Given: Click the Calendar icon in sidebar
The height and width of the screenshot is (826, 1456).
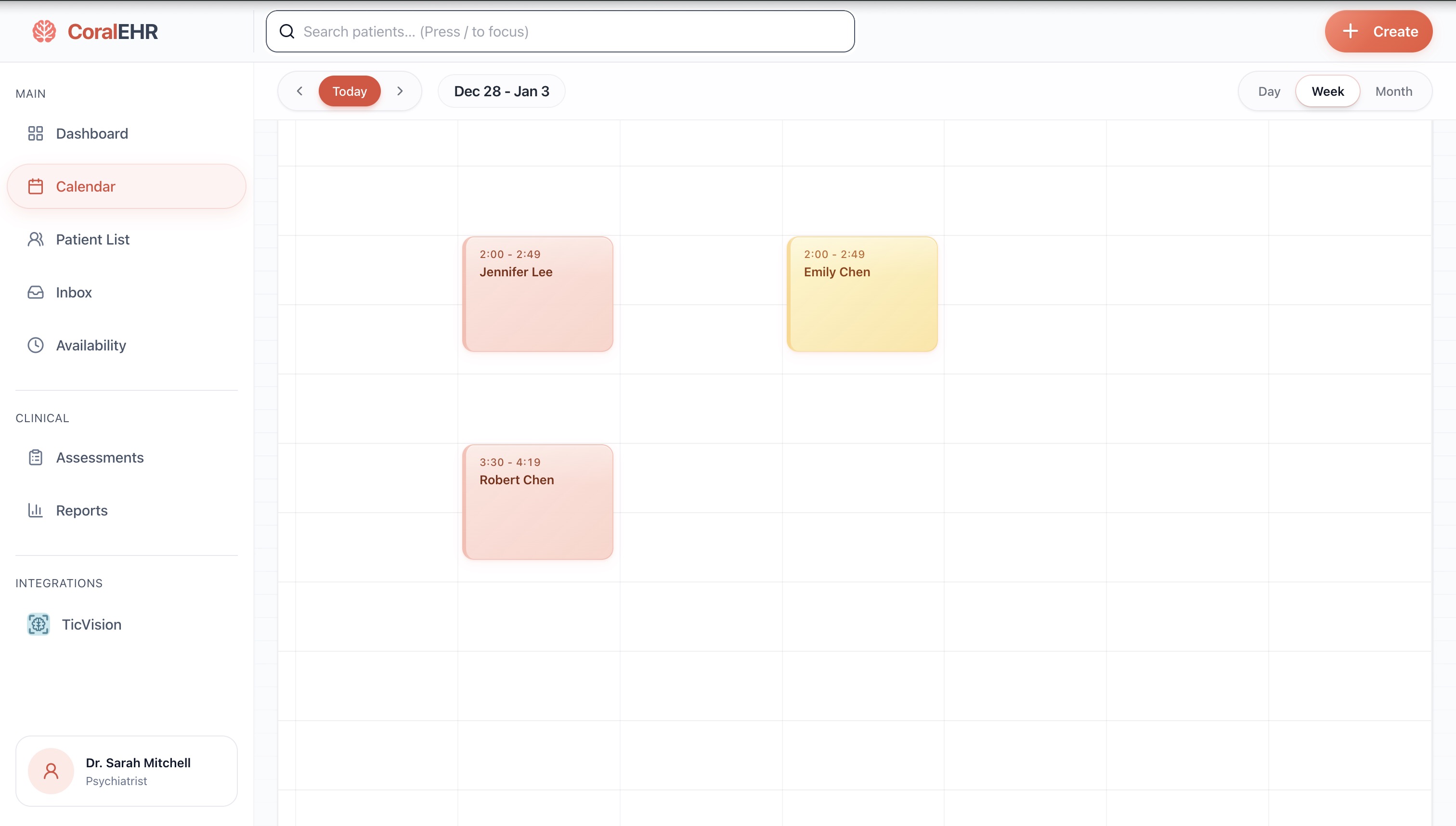Looking at the screenshot, I should pyautogui.click(x=36, y=186).
